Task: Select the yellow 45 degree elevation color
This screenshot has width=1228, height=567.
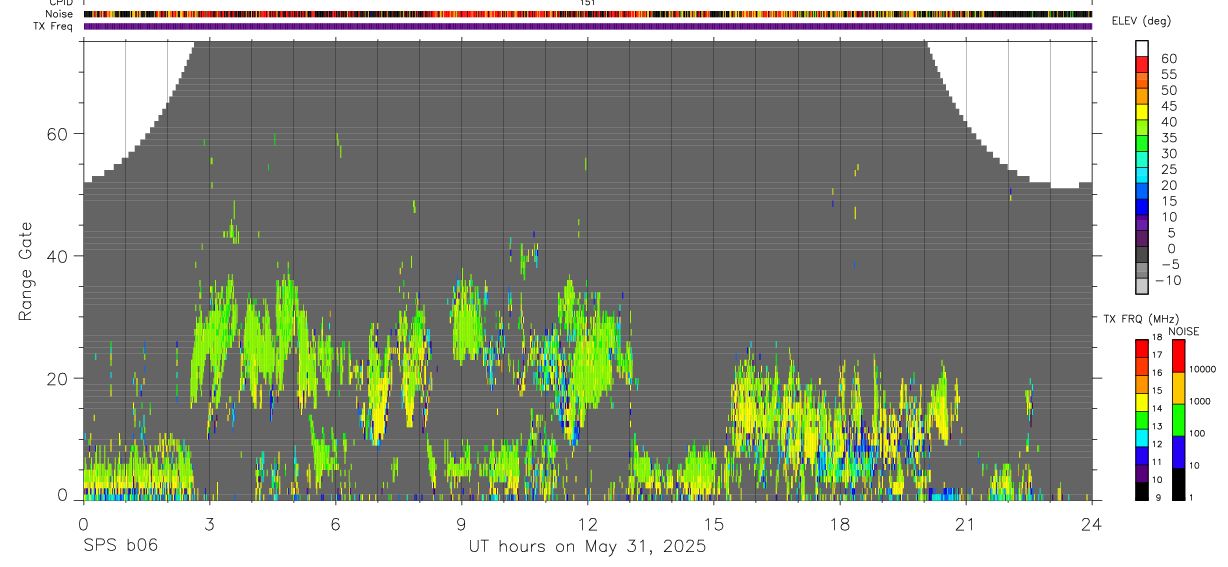Action: [1143, 111]
